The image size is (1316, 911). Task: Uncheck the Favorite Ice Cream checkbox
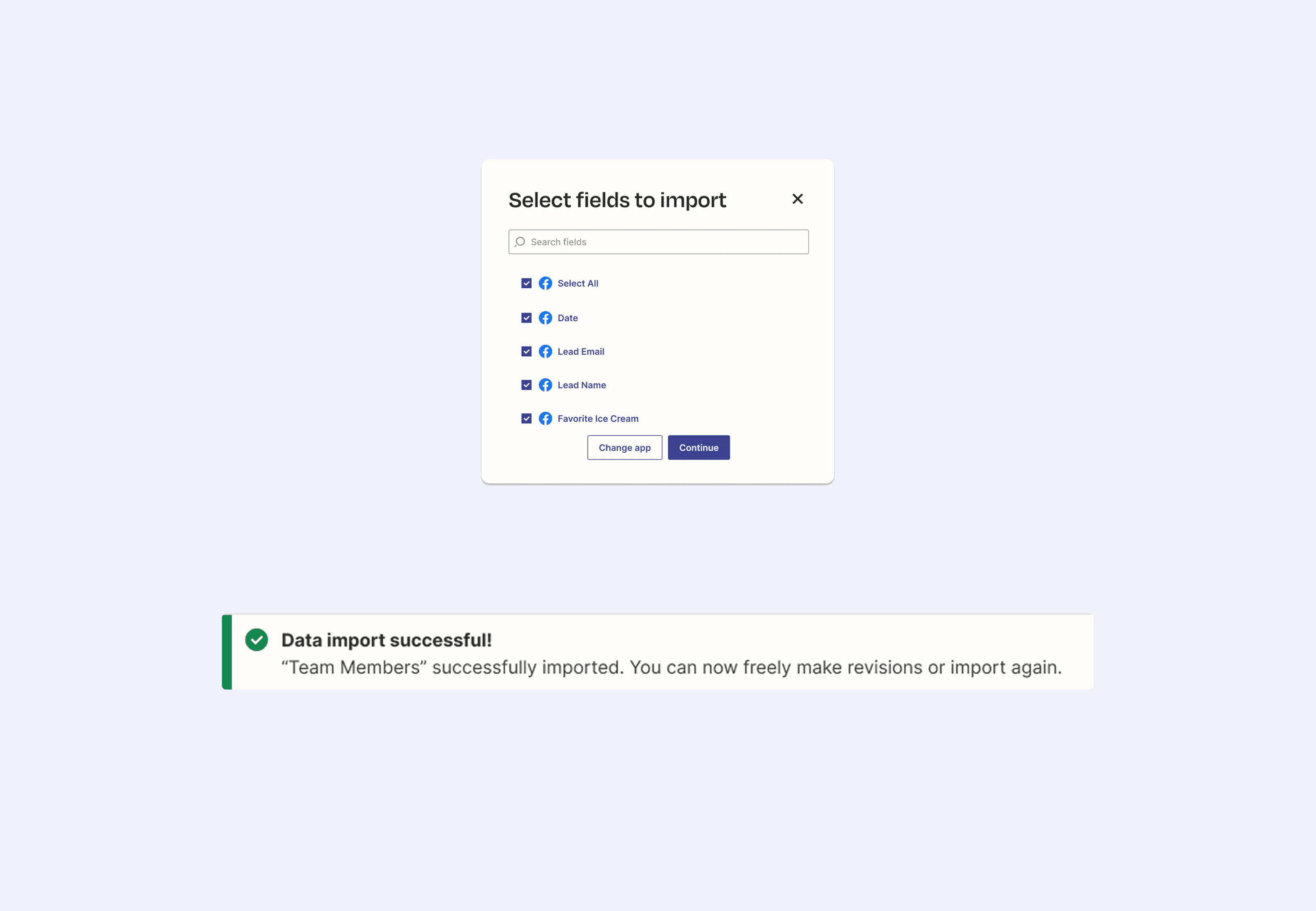tap(526, 418)
